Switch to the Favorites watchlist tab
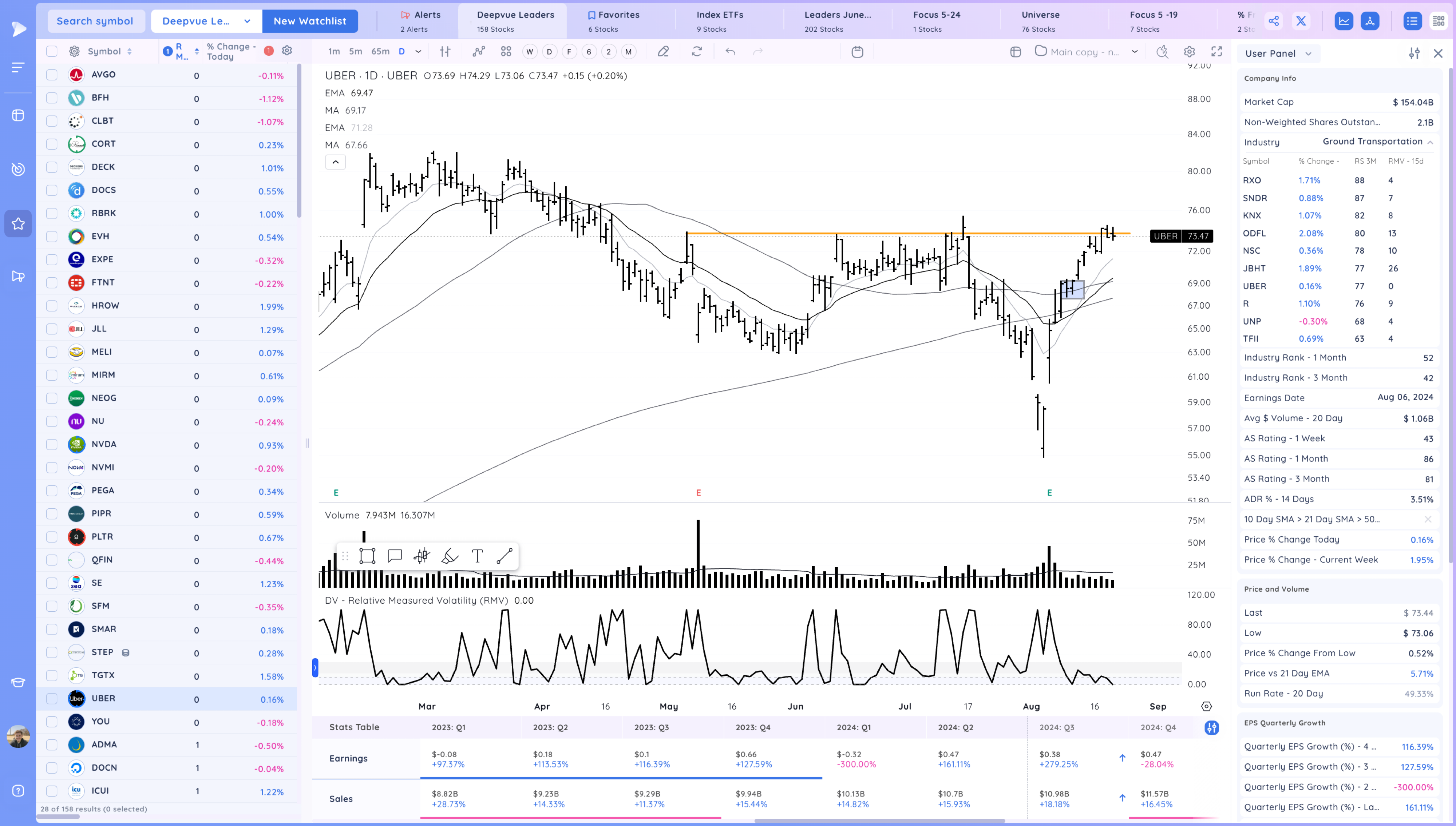 [613, 20]
